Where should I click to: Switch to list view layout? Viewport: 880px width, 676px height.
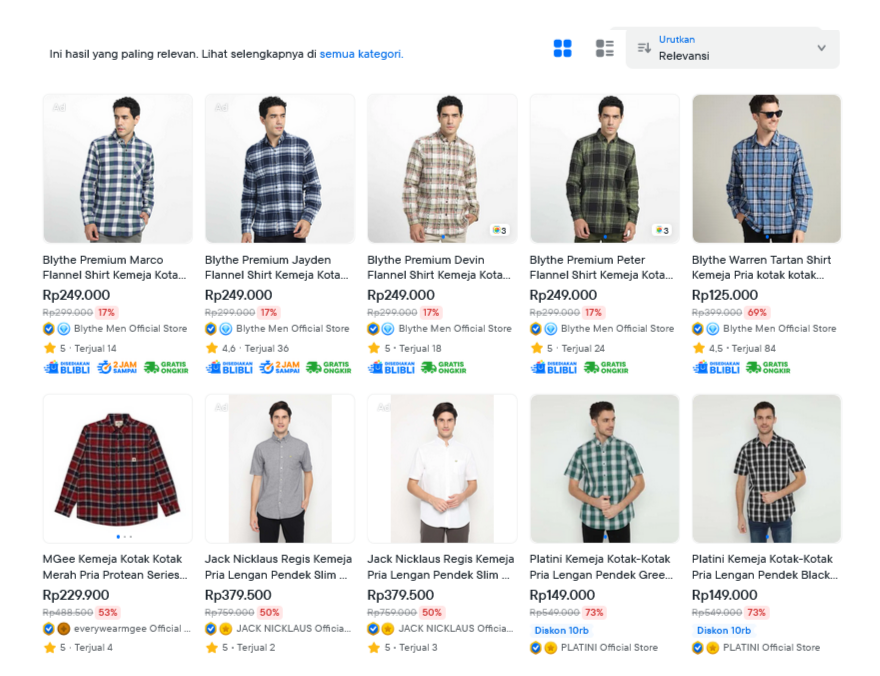click(x=604, y=49)
